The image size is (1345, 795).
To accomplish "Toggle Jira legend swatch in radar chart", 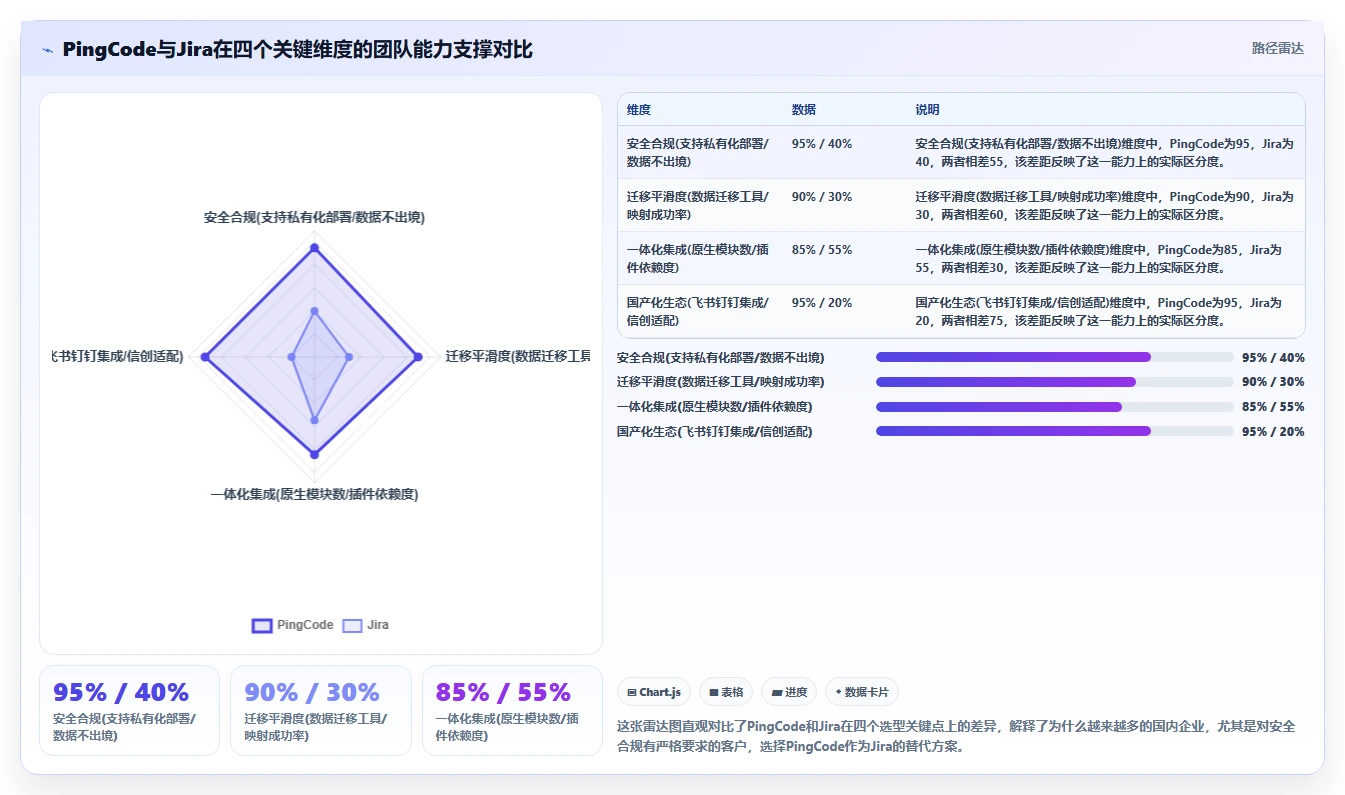I will click(352, 625).
